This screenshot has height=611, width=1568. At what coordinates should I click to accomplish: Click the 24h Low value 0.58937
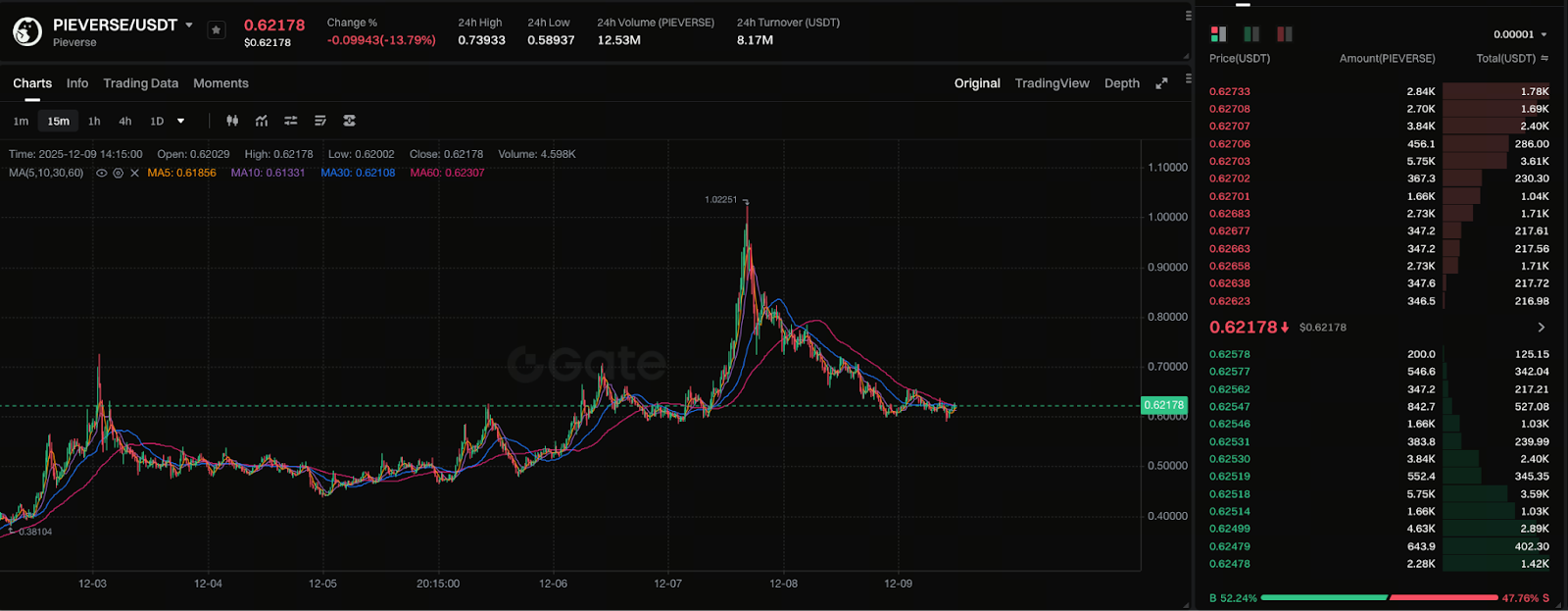point(551,40)
